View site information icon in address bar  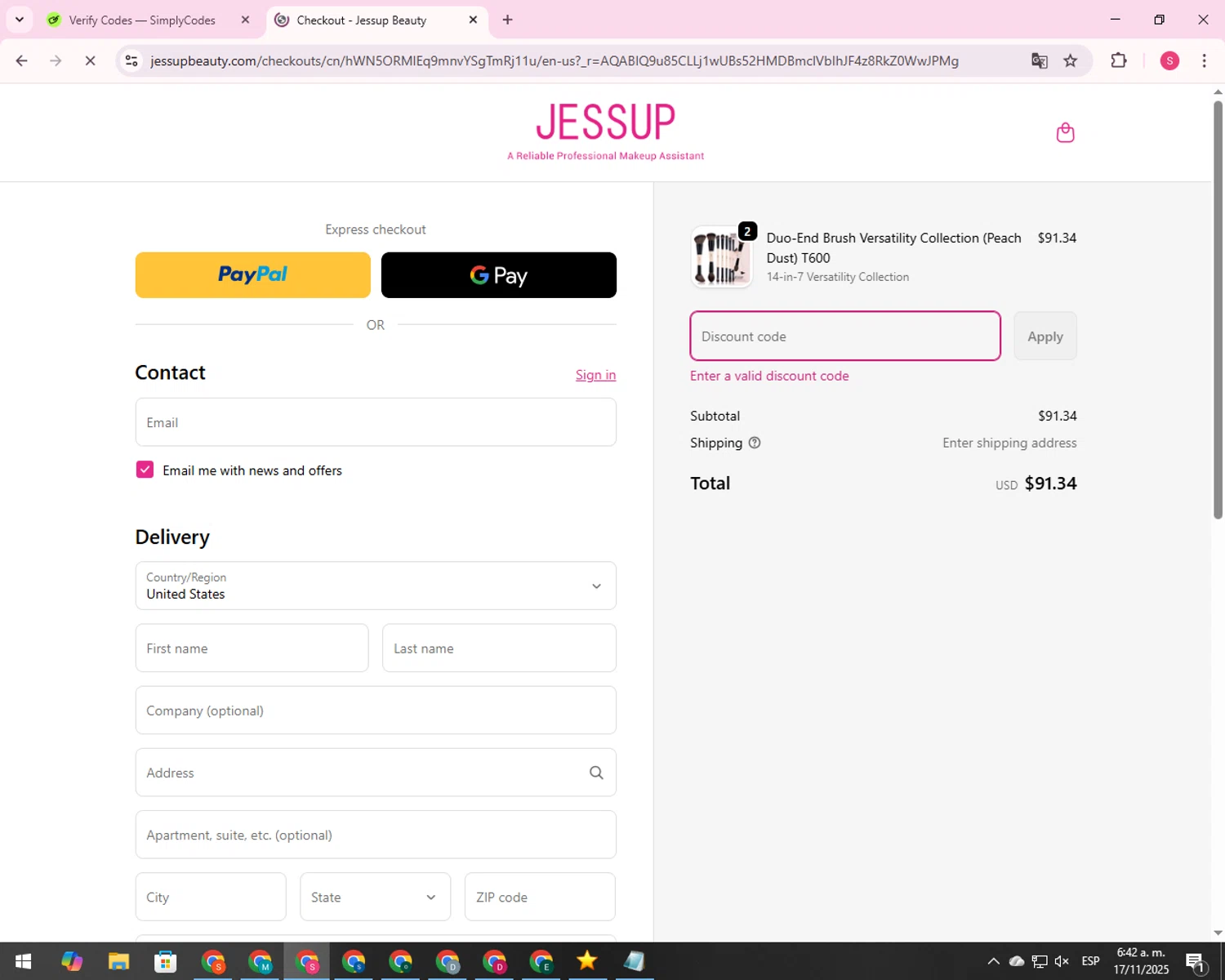(131, 60)
